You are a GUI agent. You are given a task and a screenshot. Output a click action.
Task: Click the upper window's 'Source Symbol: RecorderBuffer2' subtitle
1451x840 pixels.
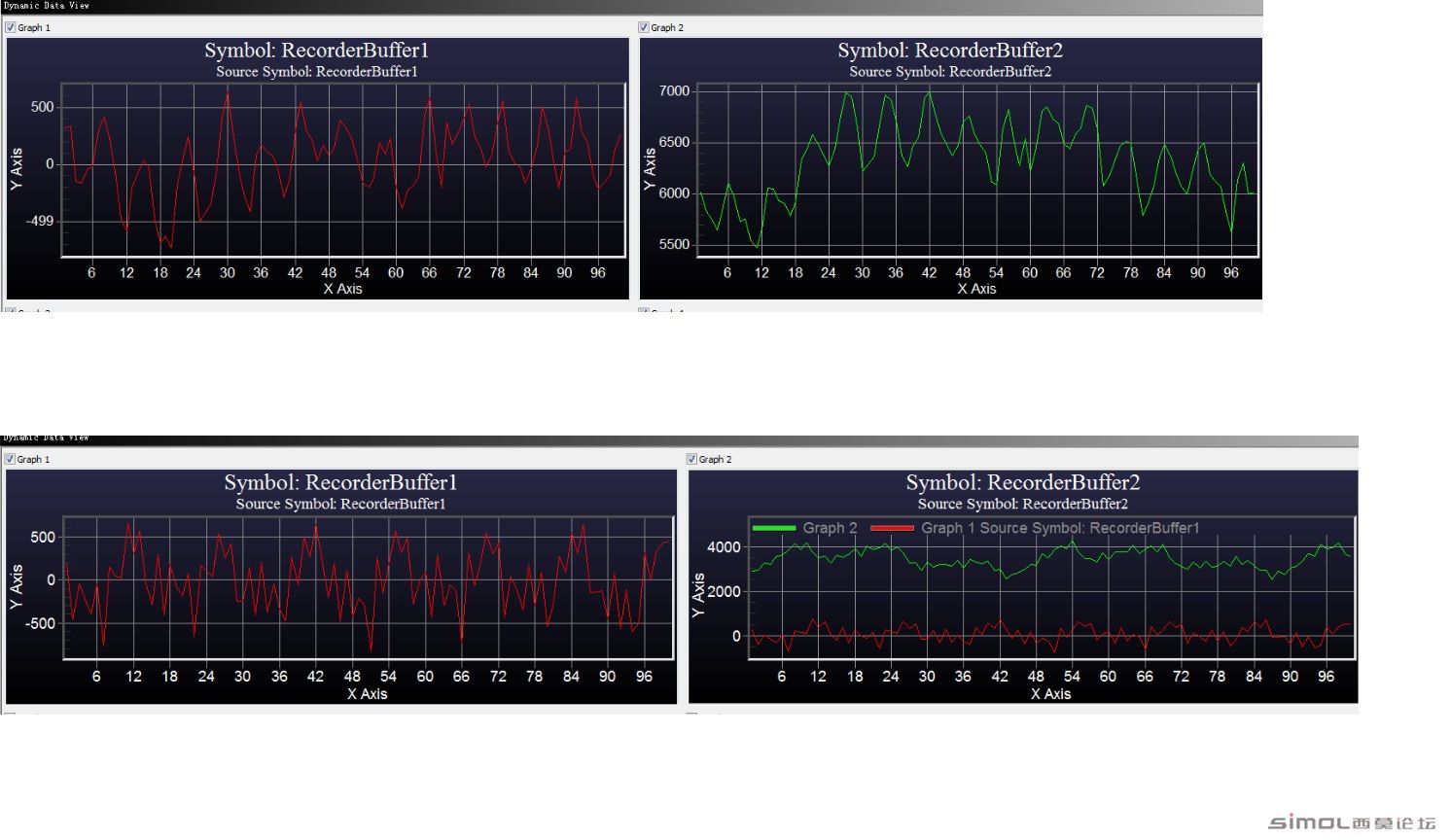click(950, 72)
